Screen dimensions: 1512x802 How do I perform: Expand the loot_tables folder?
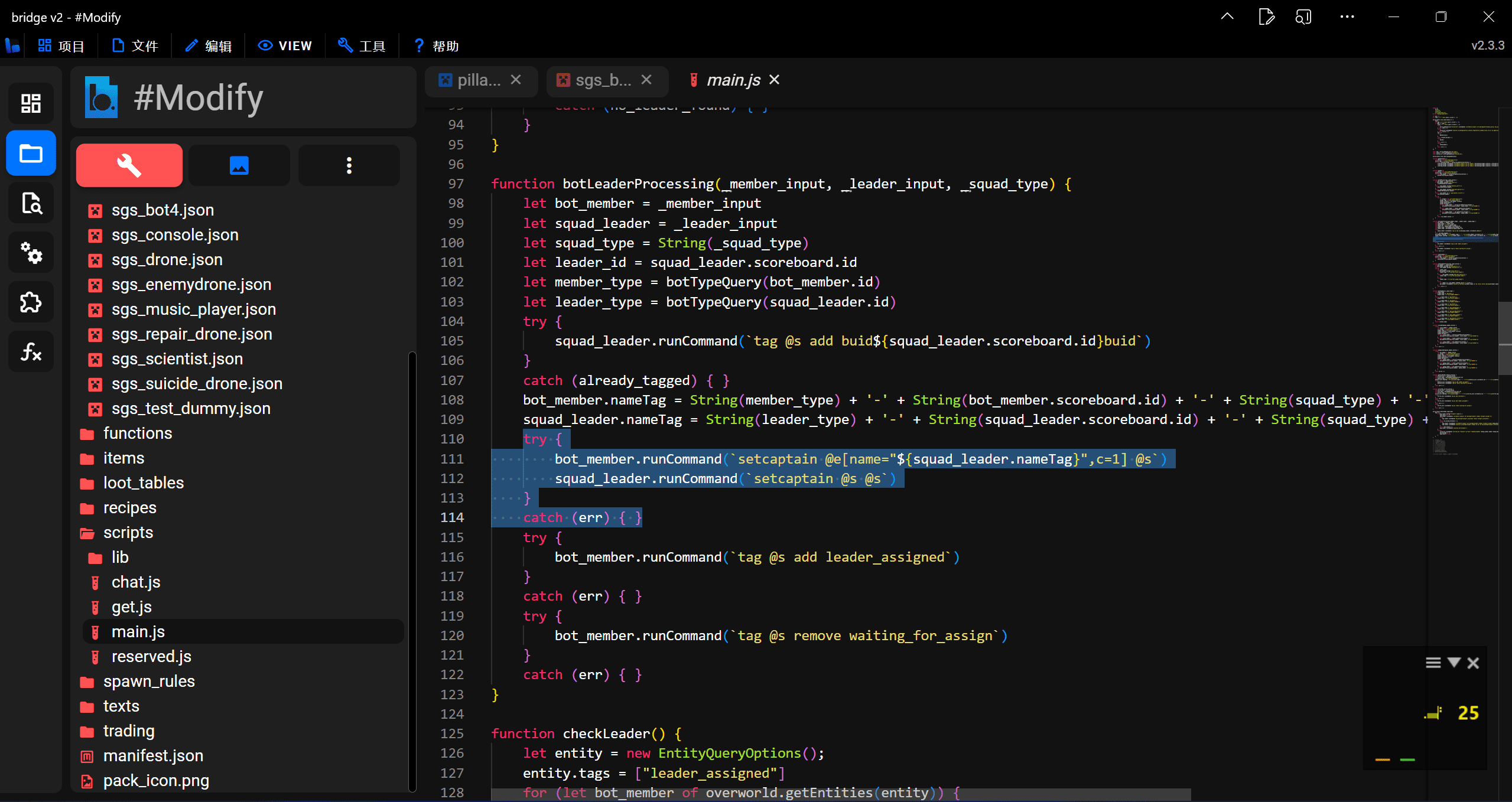239,483
